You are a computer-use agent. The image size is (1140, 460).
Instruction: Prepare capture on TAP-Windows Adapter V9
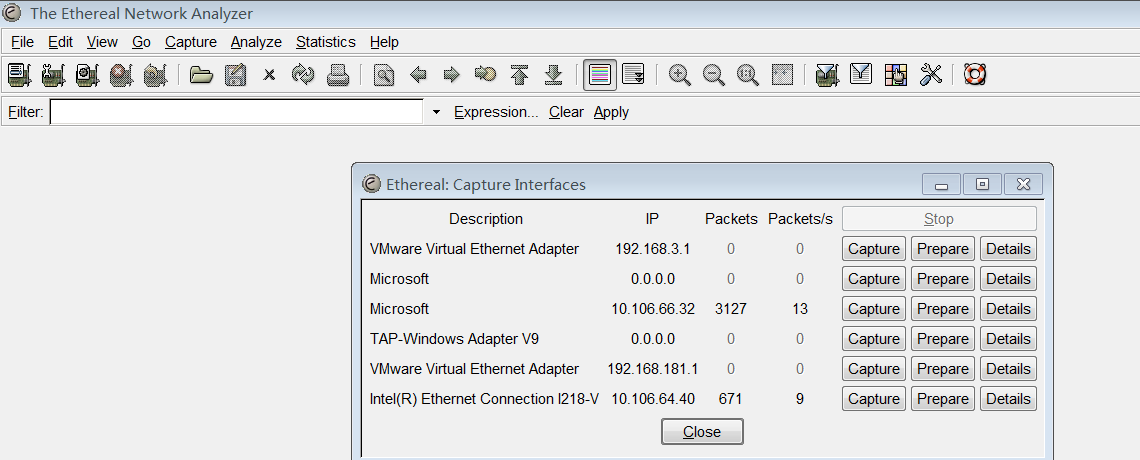pyautogui.click(x=942, y=339)
